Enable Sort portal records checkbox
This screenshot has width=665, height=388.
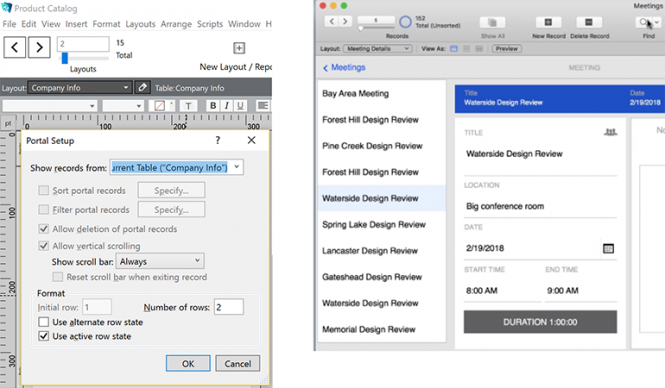(43, 190)
